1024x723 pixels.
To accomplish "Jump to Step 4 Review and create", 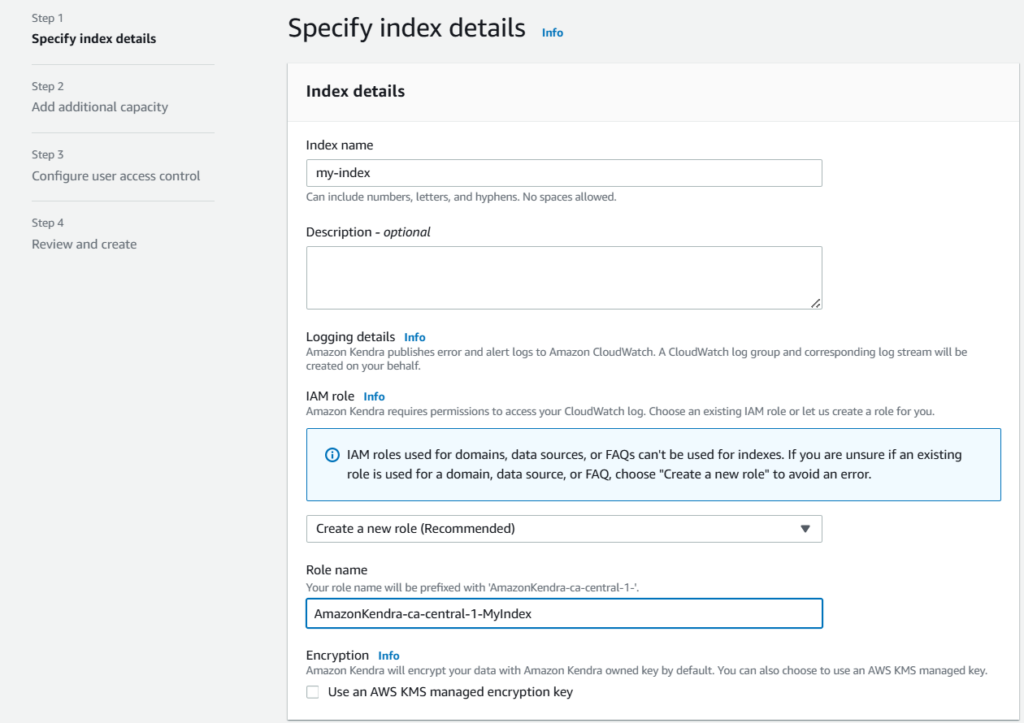I will click(x=84, y=244).
